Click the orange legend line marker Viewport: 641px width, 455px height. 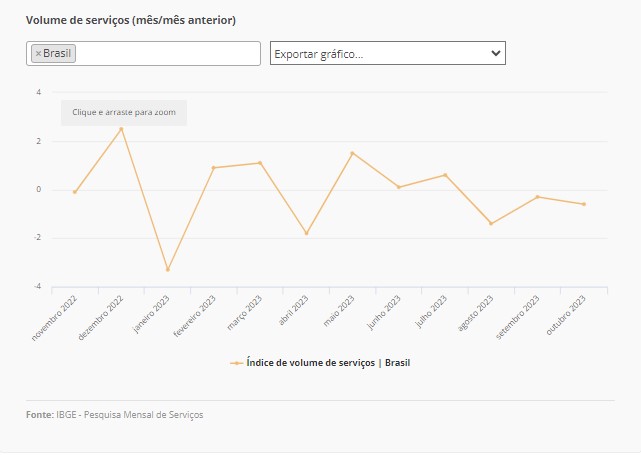(236, 363)
